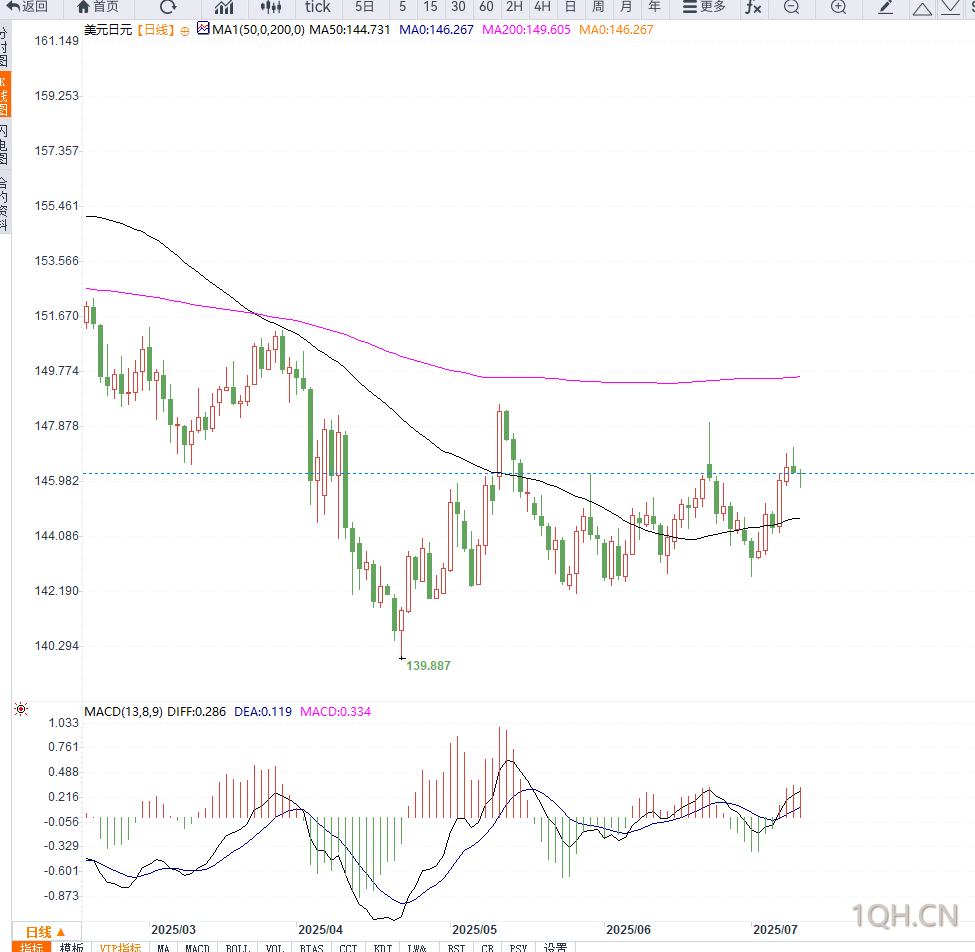Viewport: 975px width, 952px height.
Task: Select the 4H period
Action: pos(542,7)
